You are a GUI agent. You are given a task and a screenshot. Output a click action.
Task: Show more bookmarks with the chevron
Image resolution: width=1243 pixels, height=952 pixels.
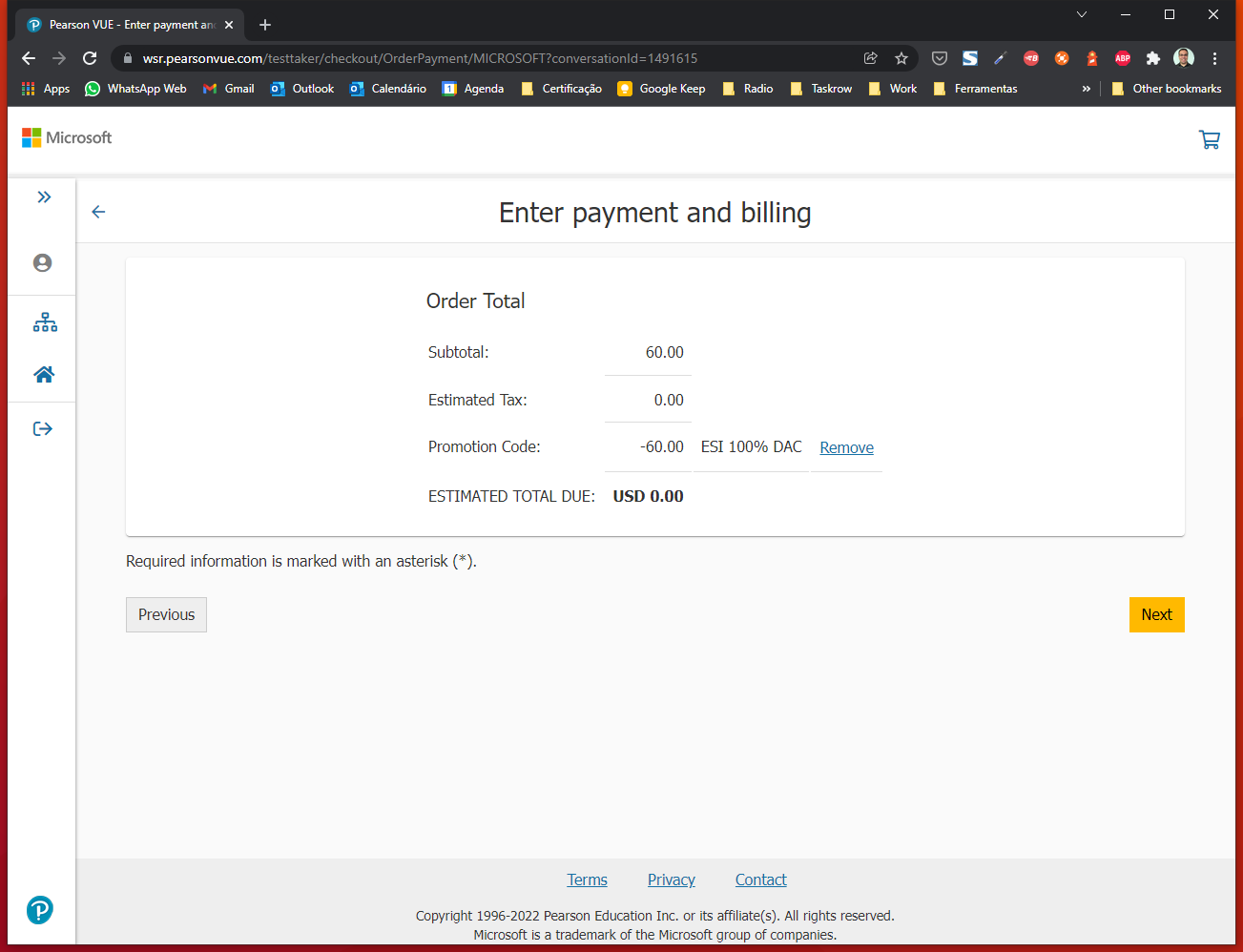click(1086, 89)
